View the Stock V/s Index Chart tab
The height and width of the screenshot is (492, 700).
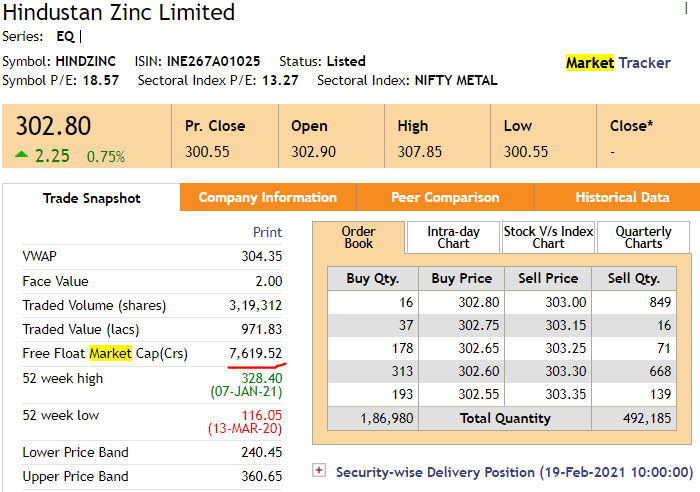pos(548,237)
